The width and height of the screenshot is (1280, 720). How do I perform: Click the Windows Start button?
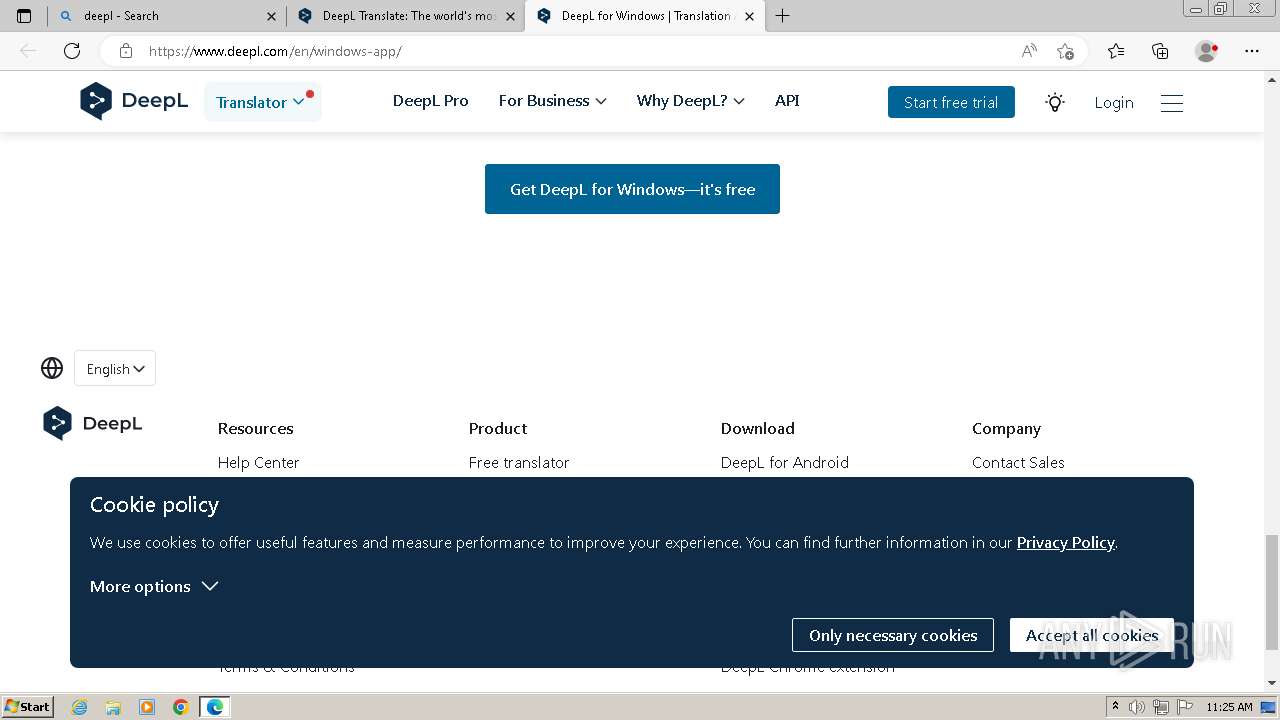[x=28, y=707]
